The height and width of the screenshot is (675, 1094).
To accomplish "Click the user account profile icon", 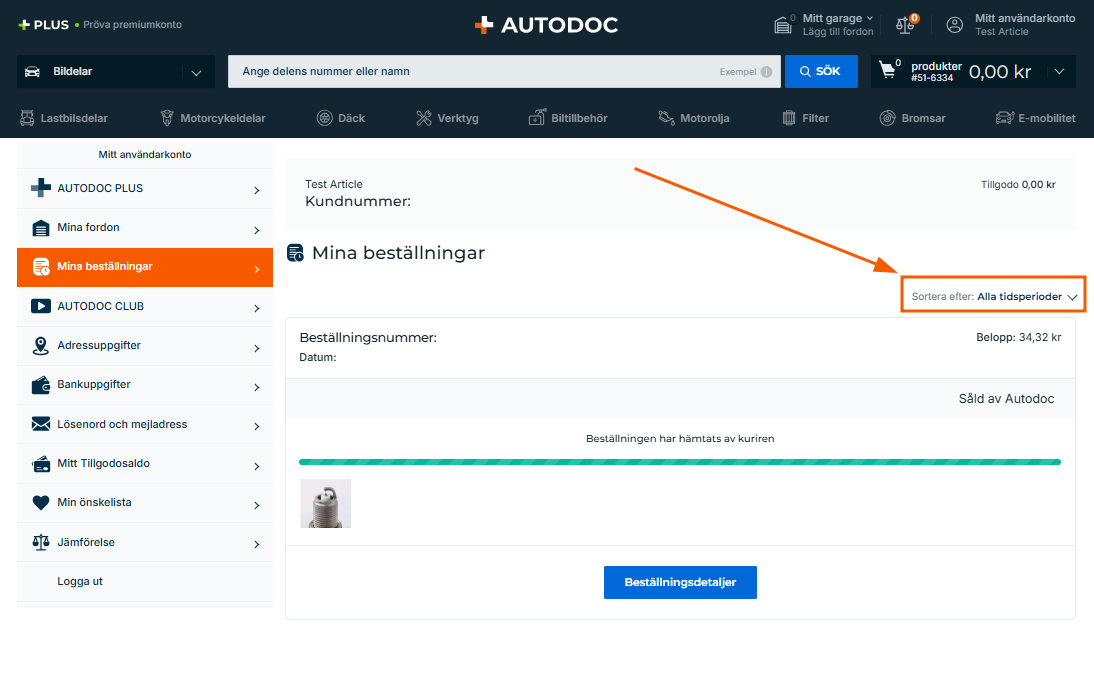I will pos(955,25).
